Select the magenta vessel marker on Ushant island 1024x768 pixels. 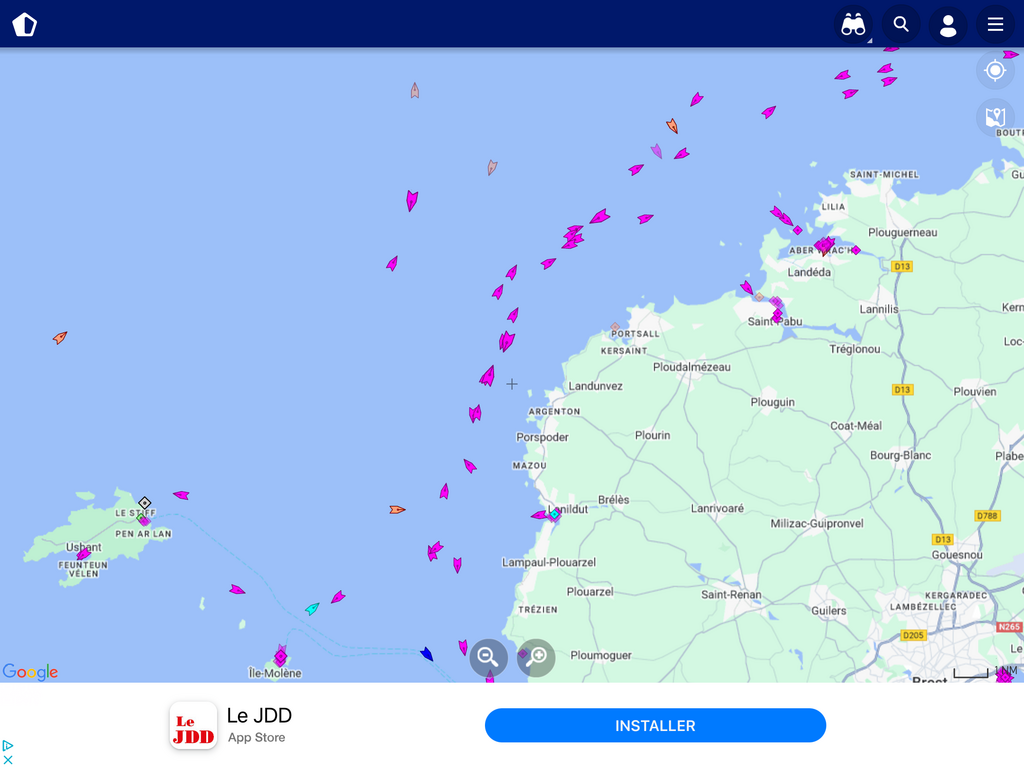(x=84, y=554)
